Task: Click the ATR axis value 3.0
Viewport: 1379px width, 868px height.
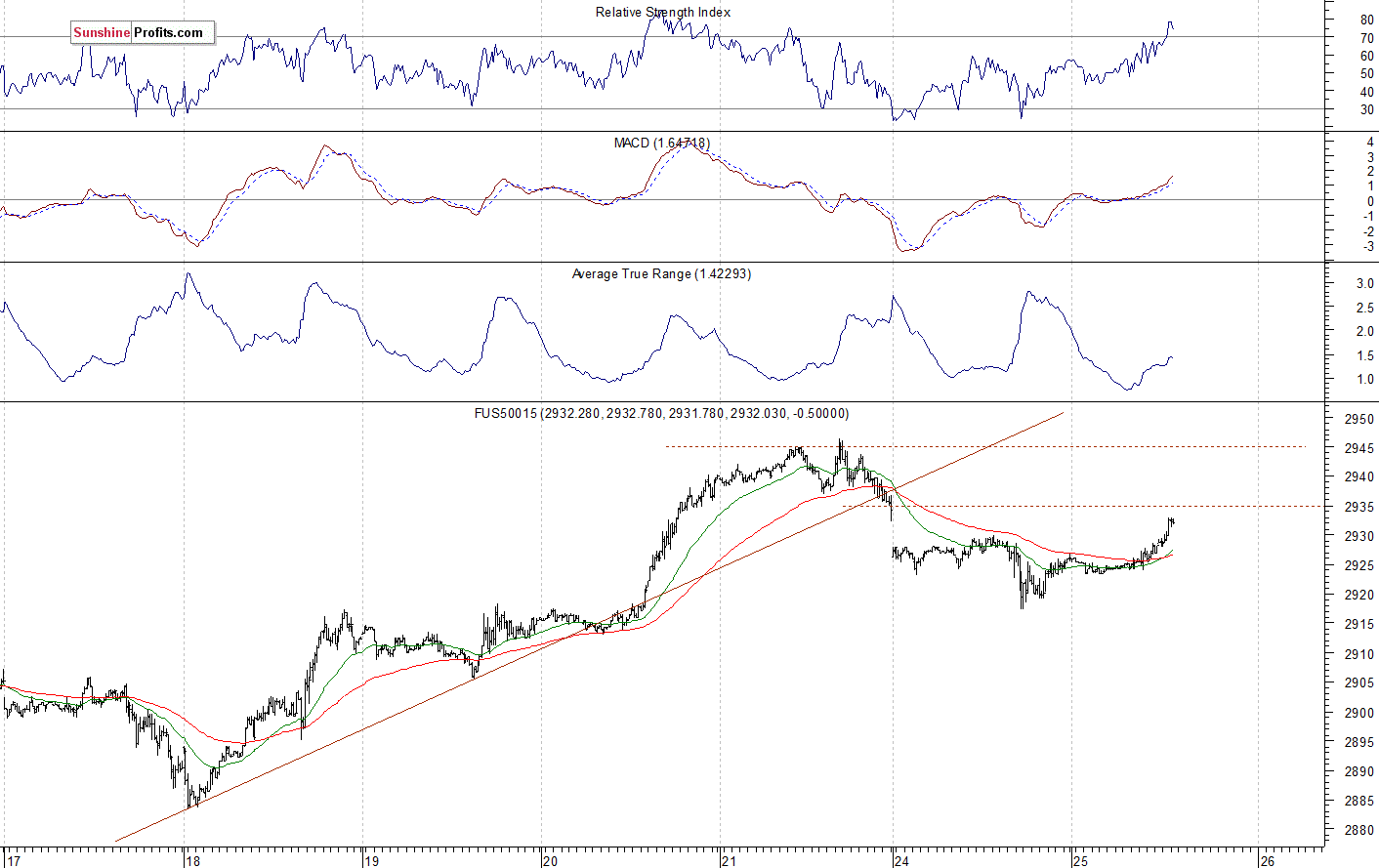Action: coord(1365,283)
